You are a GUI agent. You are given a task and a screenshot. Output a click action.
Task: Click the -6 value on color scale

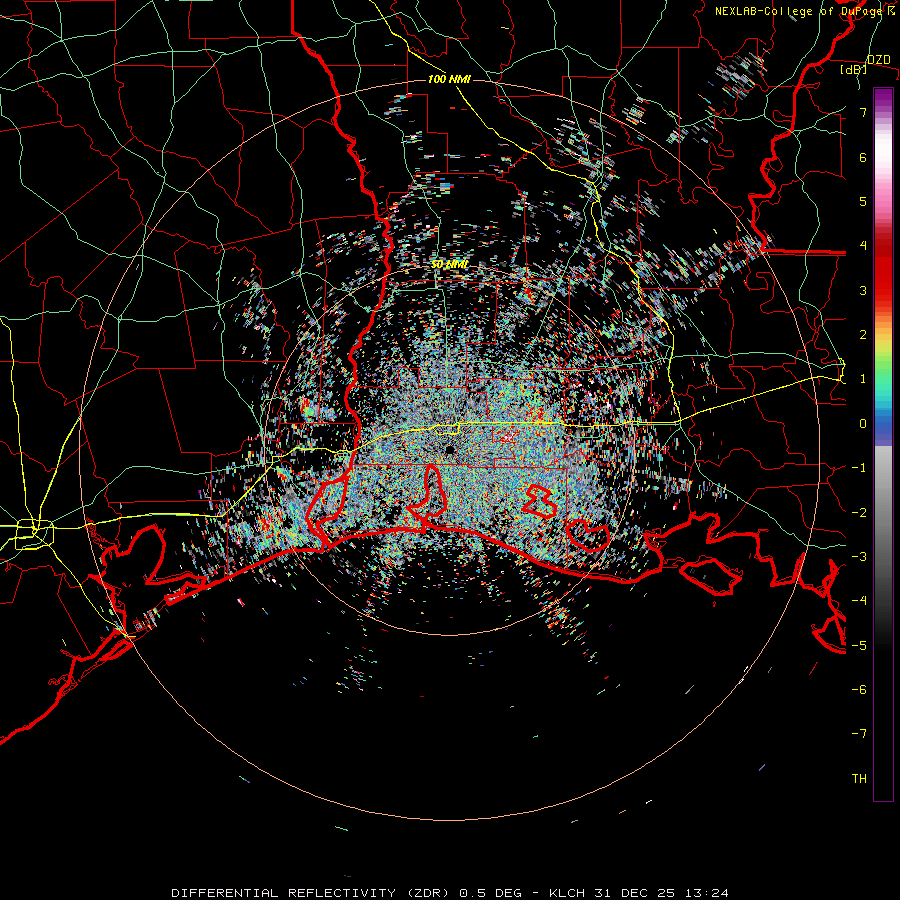click(x=859, y=690)
